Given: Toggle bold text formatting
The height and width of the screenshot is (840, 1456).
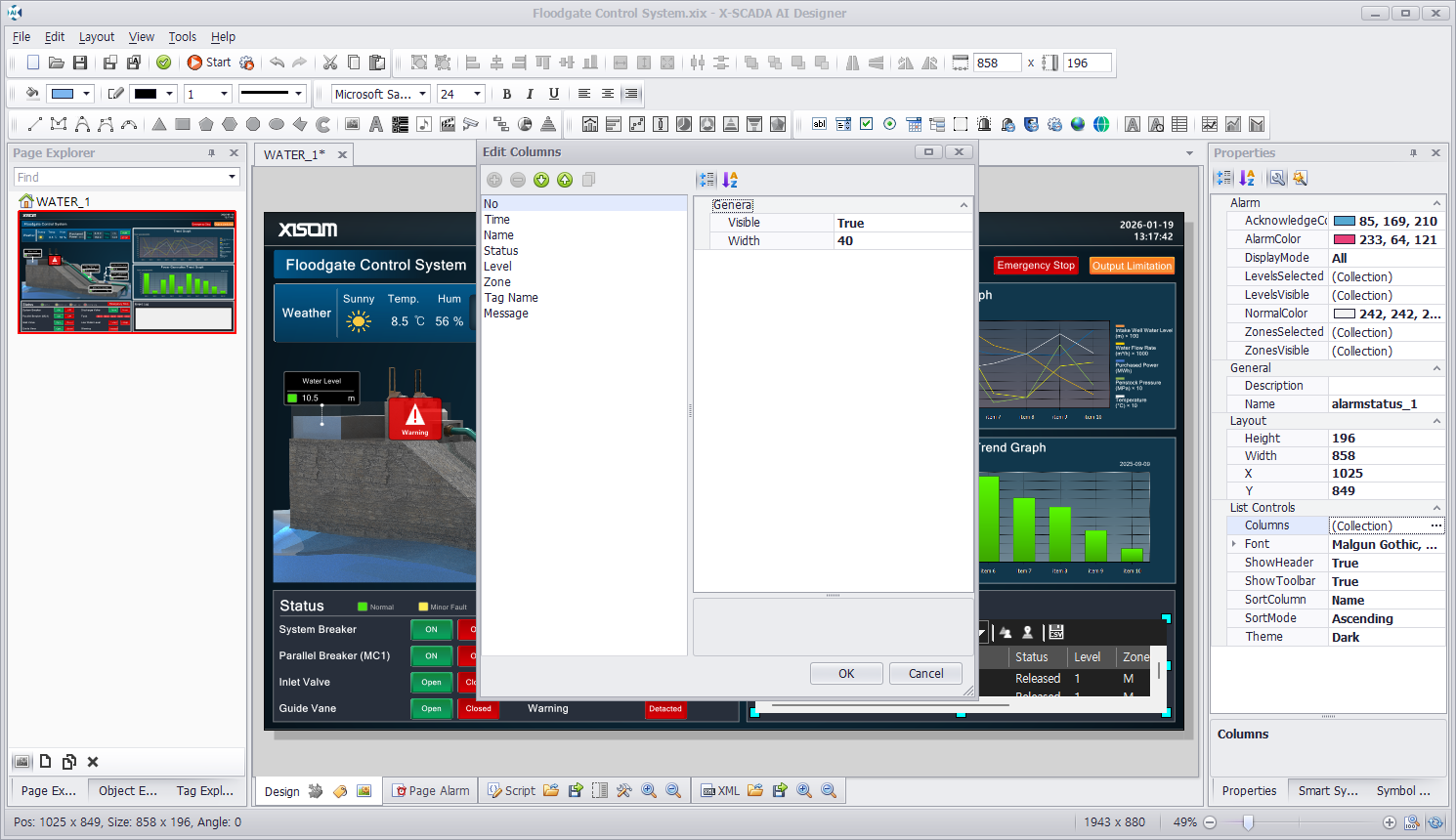Looking at the screenshot, I should click(x=506, y=94).
